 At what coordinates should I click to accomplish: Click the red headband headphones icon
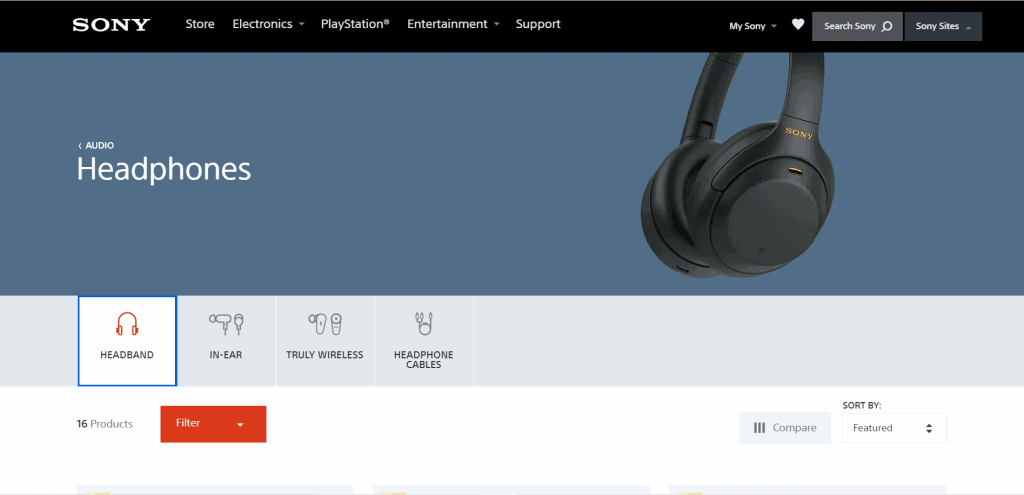pyautogui.click(x=127, y=324)
